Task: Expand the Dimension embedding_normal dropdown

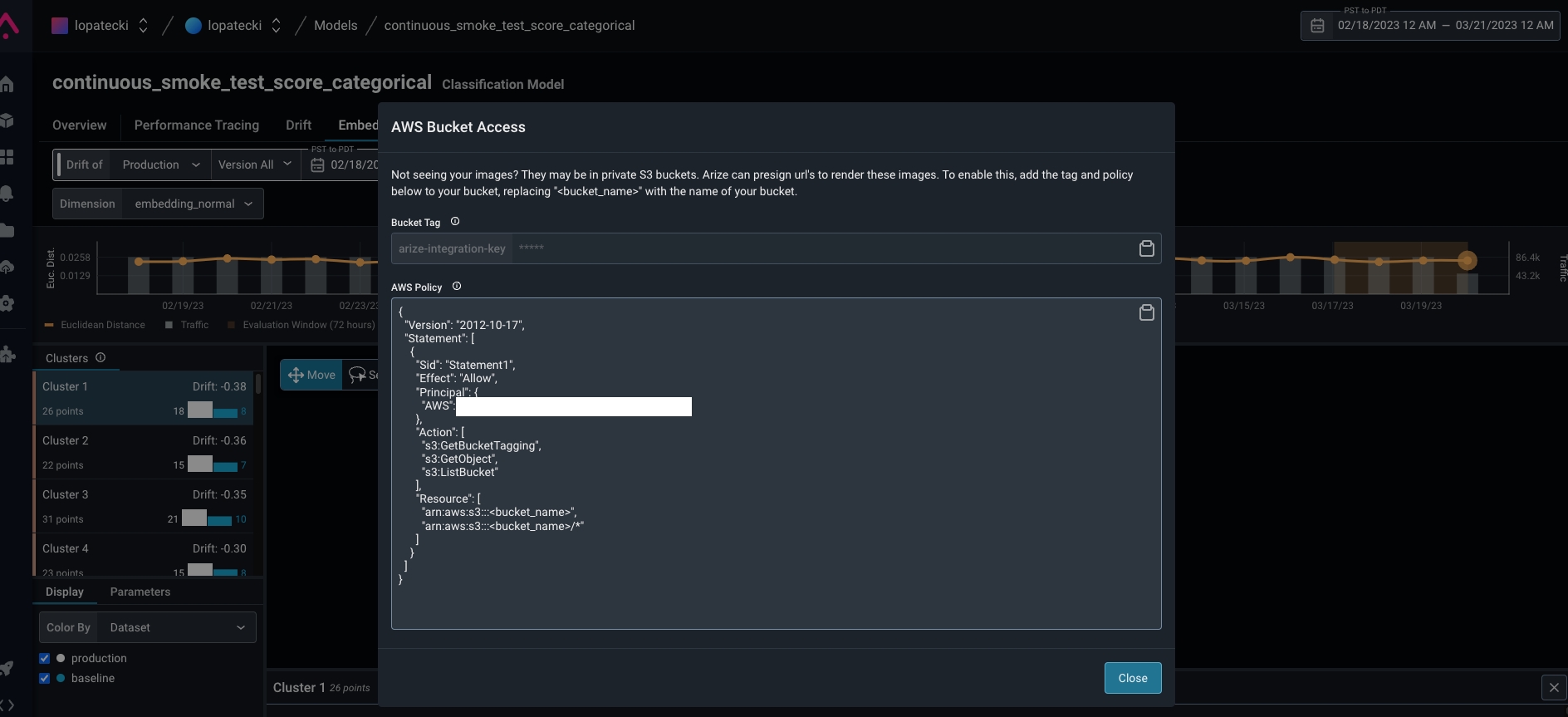Action: [193, 204]
